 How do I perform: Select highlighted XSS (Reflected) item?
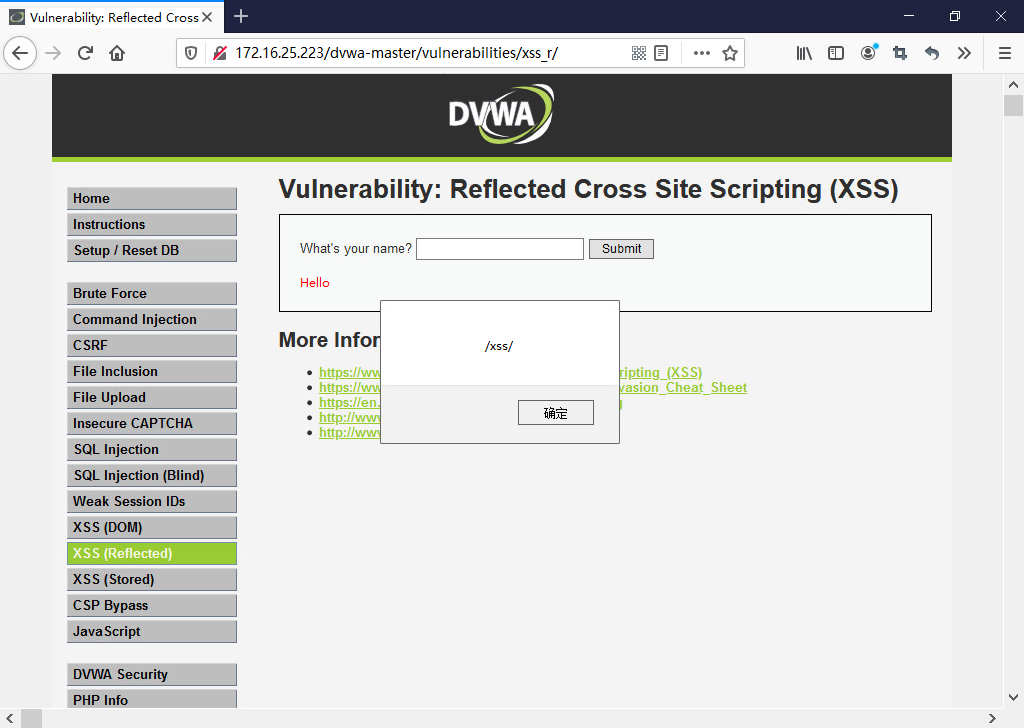tap(152, 554)
